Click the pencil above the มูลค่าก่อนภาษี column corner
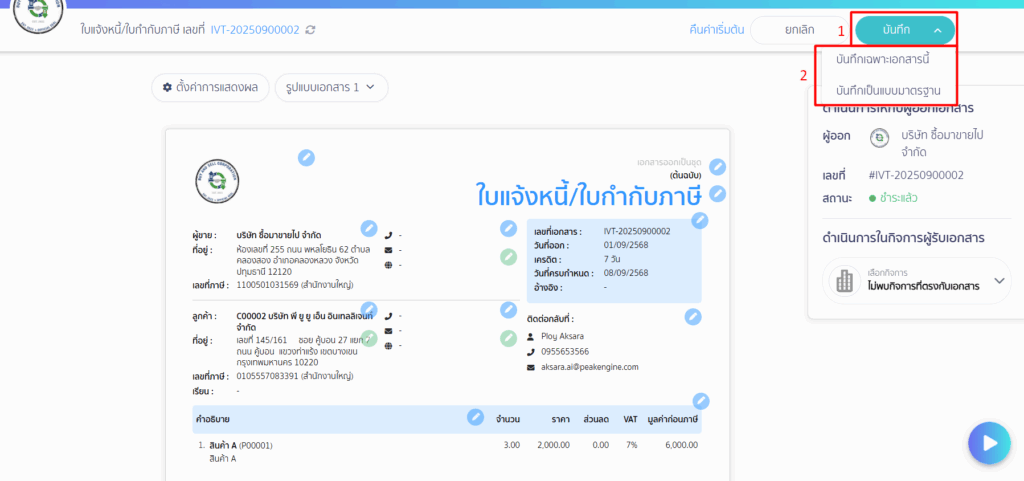Image resolution: width=1024 pixels, height=481 pixels. pos(701,401)
